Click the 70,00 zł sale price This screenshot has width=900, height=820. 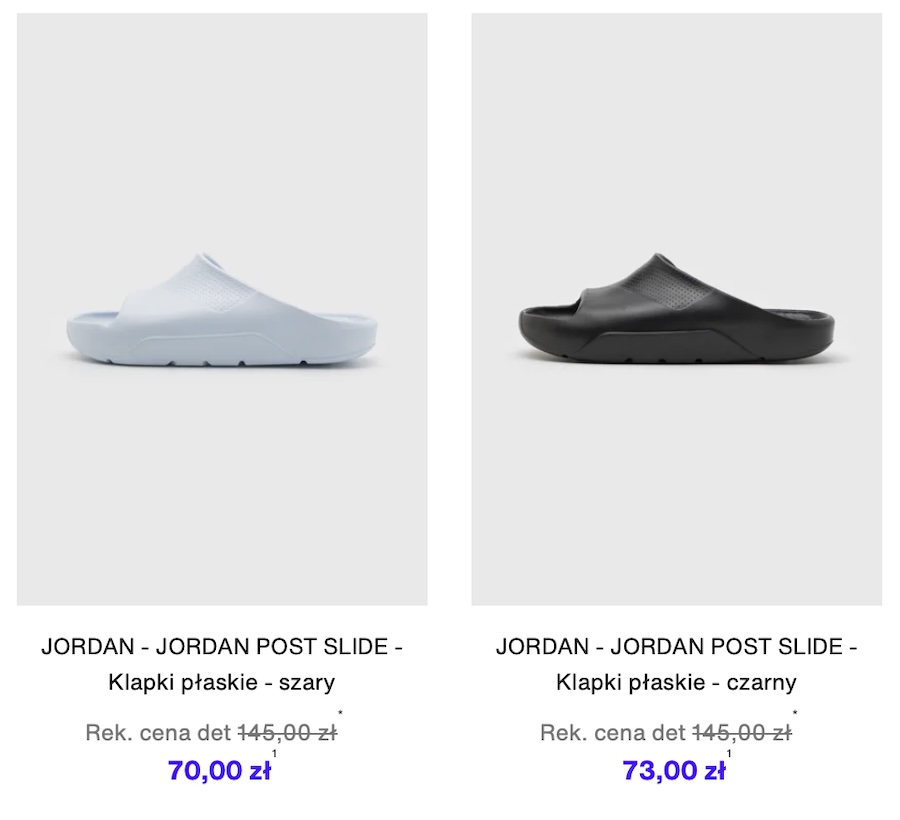(x=219, y=770)
